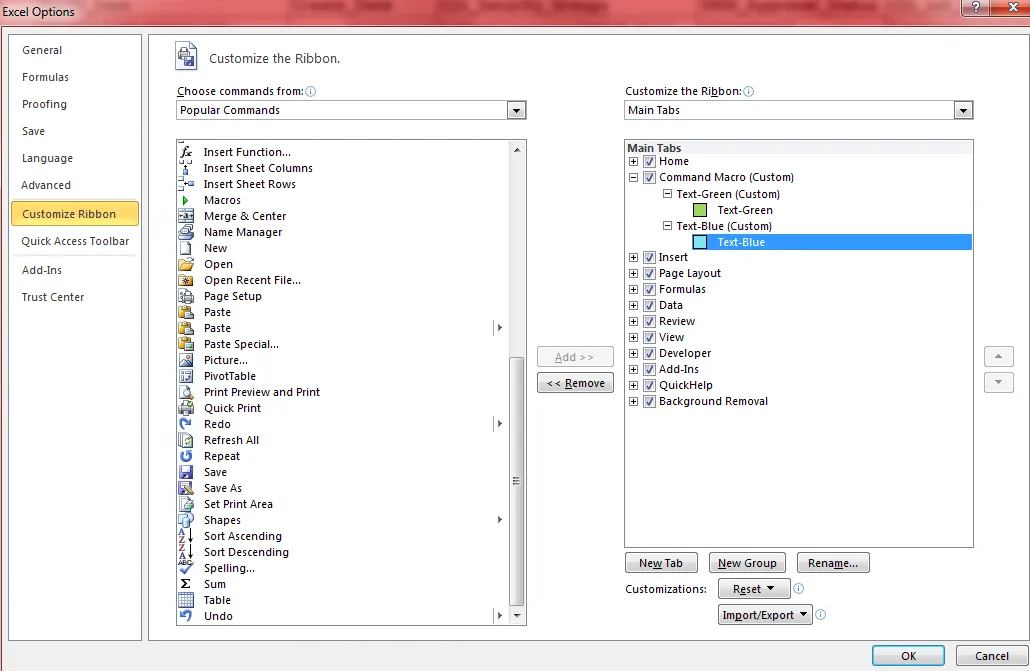1030x671 pixels.
Task: Expand the View tab node
Action: pos(633,337)
